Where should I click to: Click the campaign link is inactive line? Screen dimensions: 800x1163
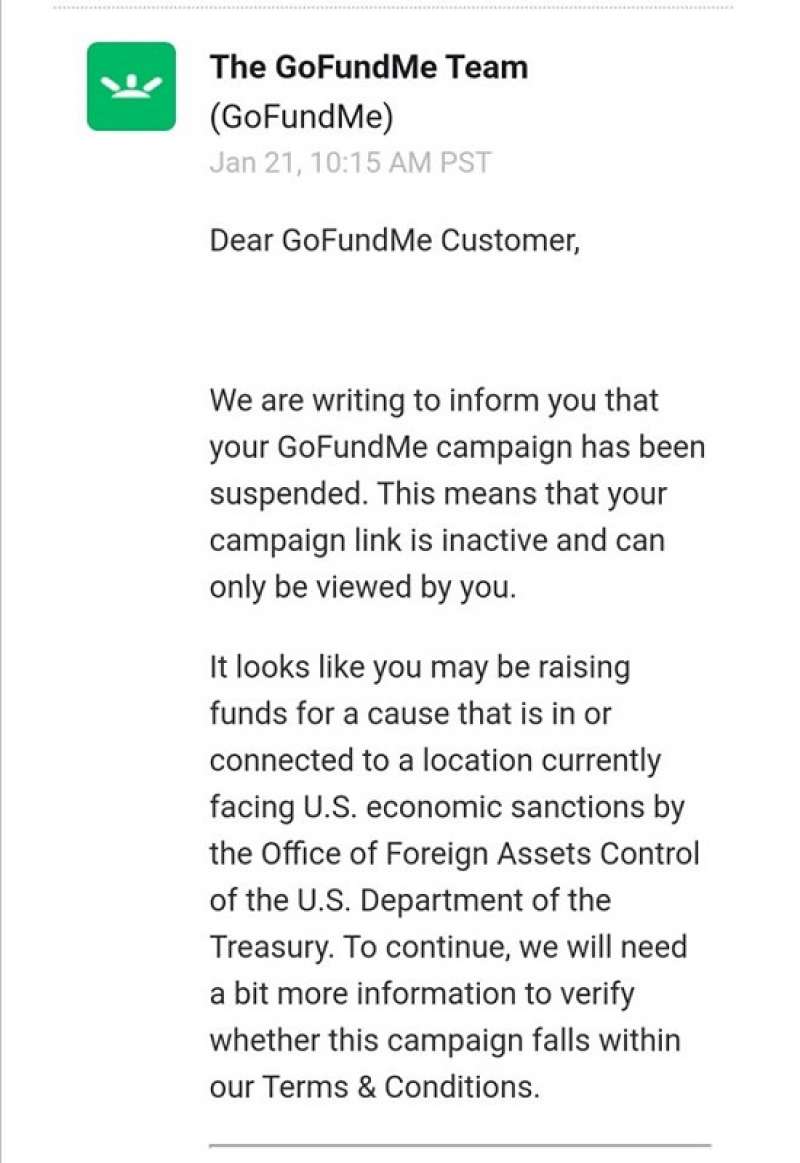click(x=436, y=541)
